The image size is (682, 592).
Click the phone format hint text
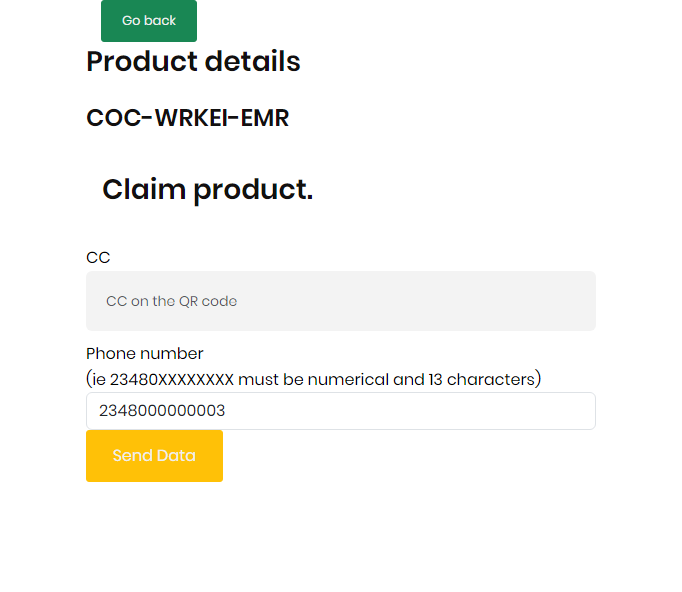(x=314, y=379)
